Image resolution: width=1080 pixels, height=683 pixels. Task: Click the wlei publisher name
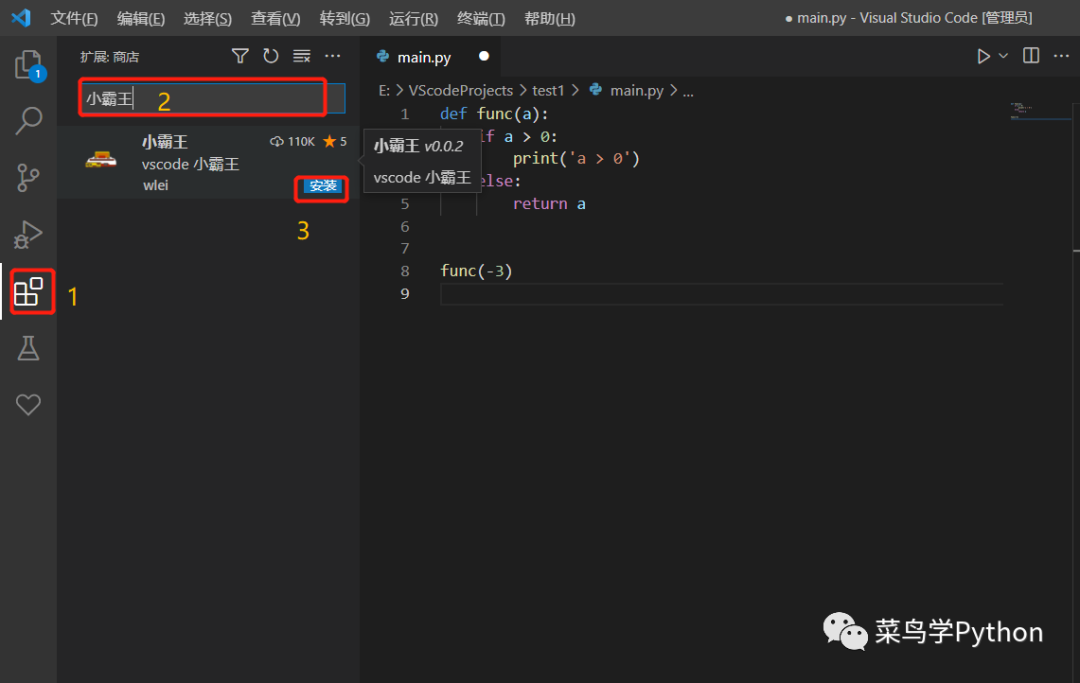pyautogui.click(x=156, y=185)
